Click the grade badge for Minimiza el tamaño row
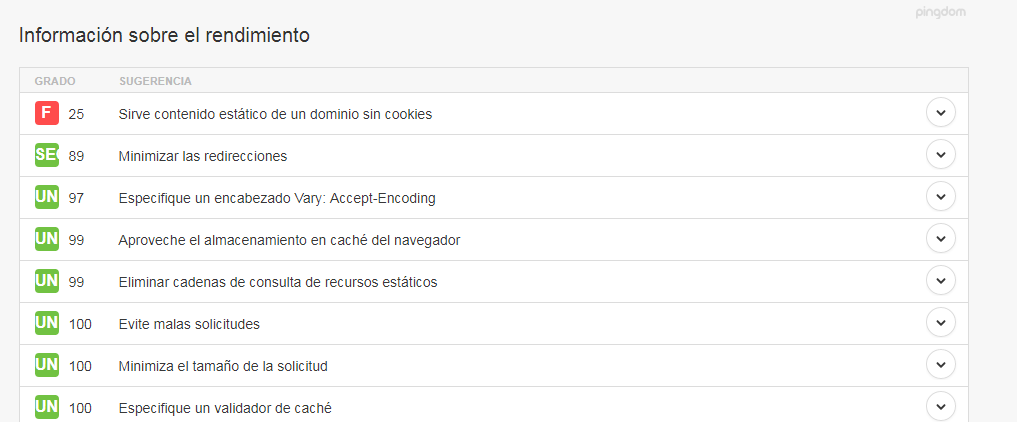This screenshot has height=422, width=1017. tap(47, 366)
